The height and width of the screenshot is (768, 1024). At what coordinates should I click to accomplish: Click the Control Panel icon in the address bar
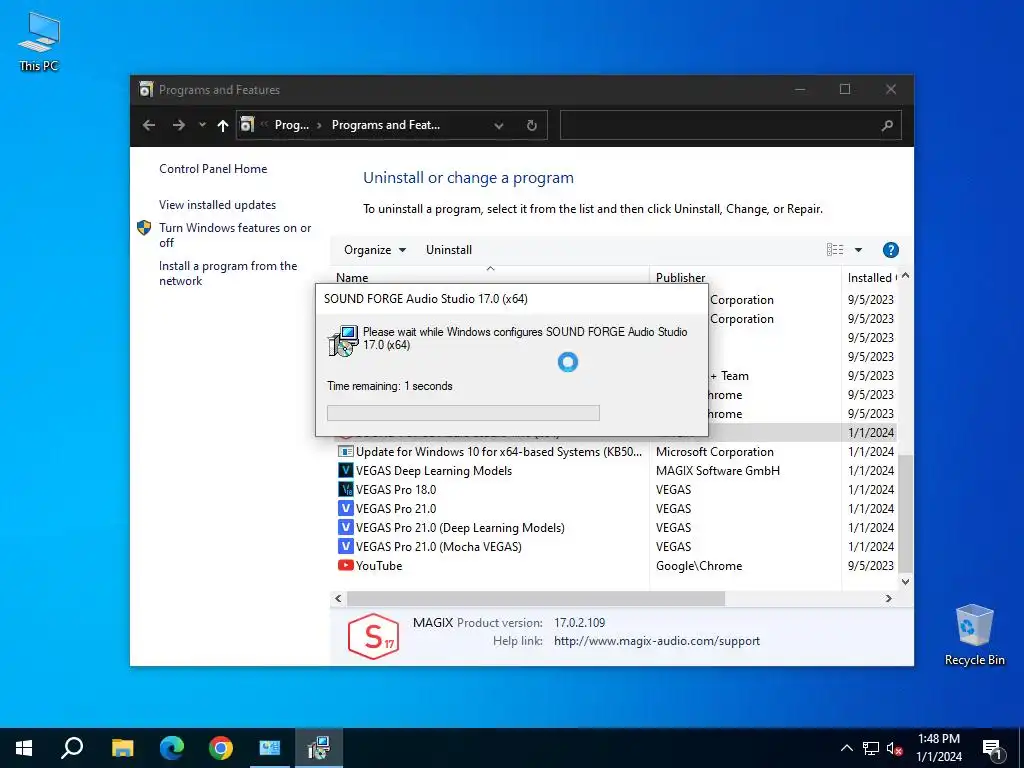point(247,125)
